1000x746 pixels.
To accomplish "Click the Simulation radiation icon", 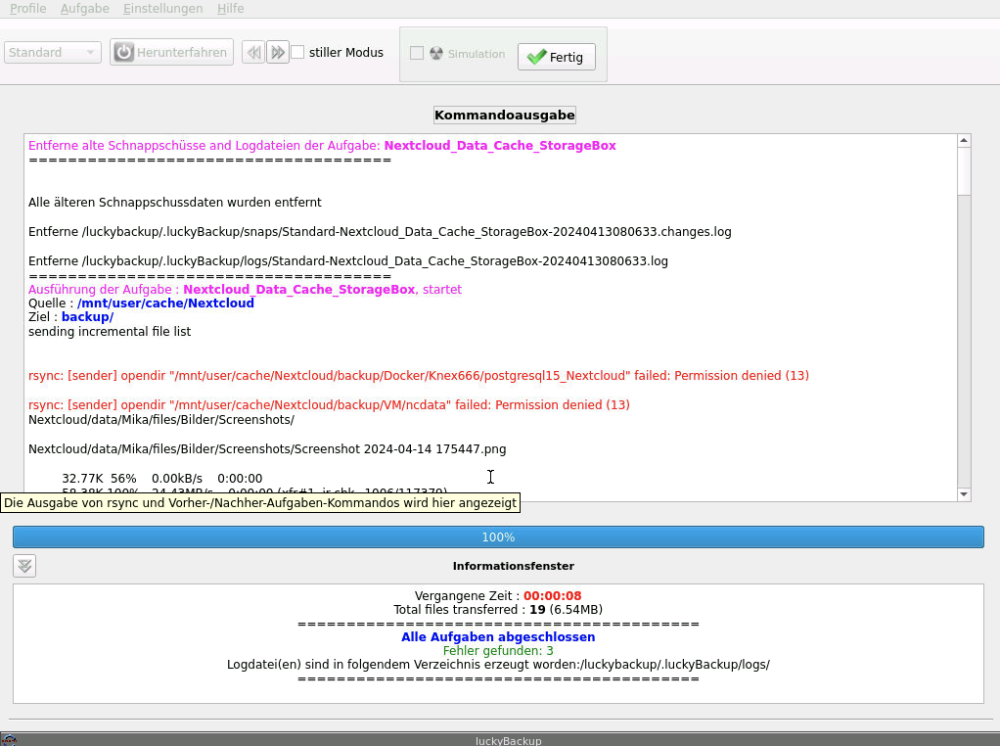I will tap(436, 54).
